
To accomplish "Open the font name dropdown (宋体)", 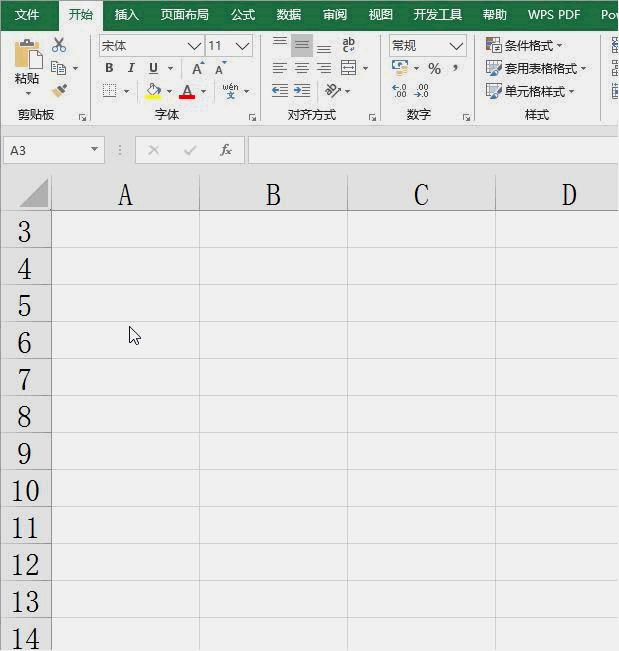I will click(x=194, y=47).
